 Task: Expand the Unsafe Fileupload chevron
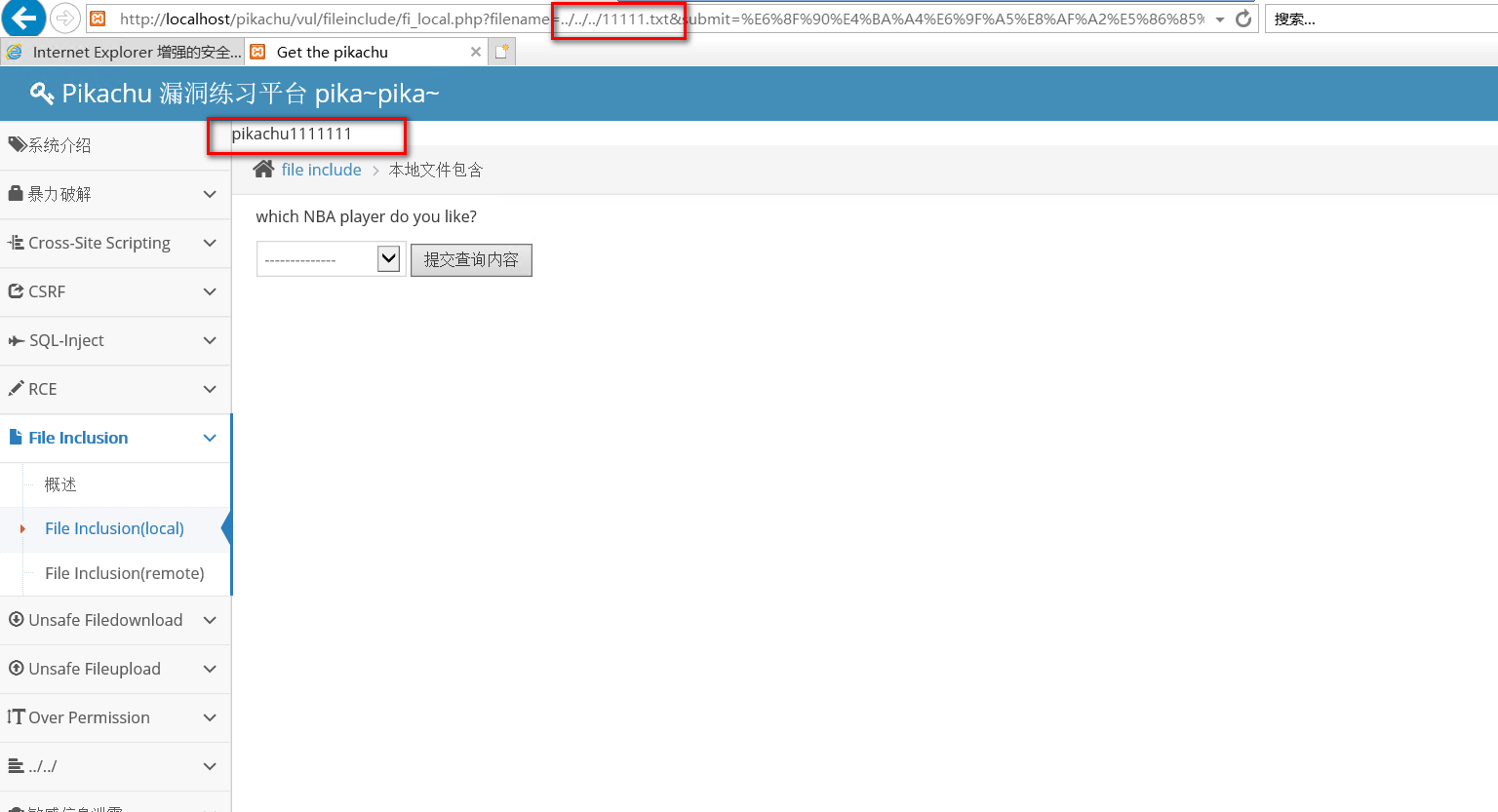(x=210, y=669)
